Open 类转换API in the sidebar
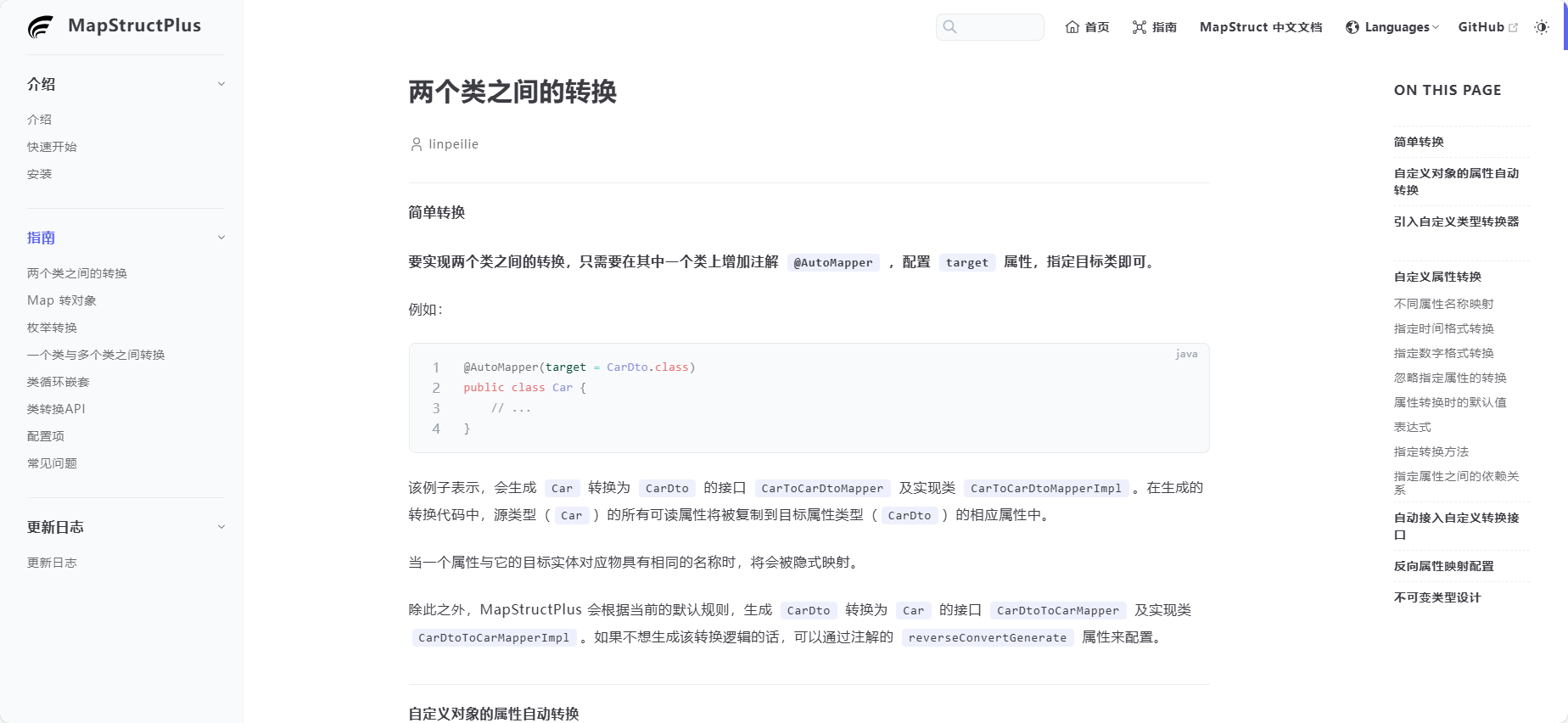The width and height of the screenshot is (1568, 723). [x=56, y=409]
